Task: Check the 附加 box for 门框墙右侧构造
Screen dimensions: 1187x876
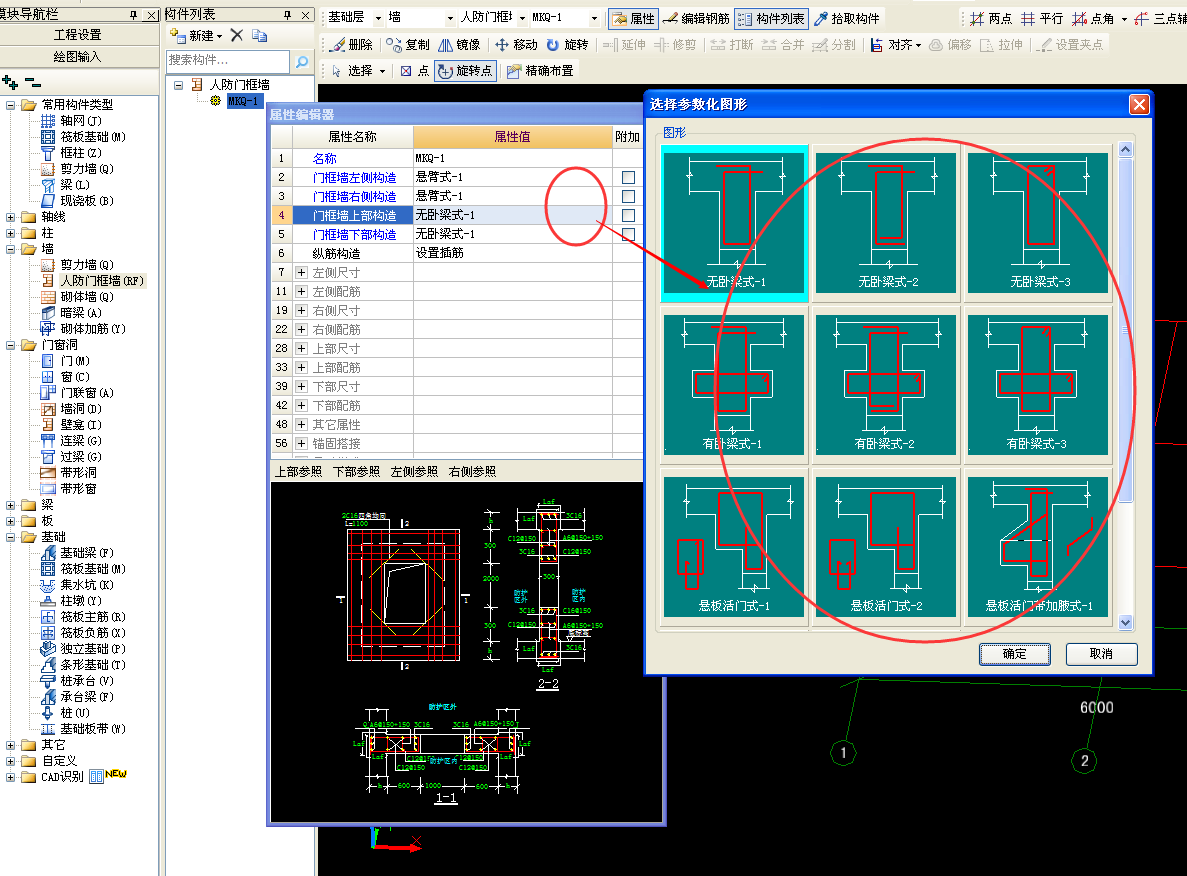Action: (628, 196)
